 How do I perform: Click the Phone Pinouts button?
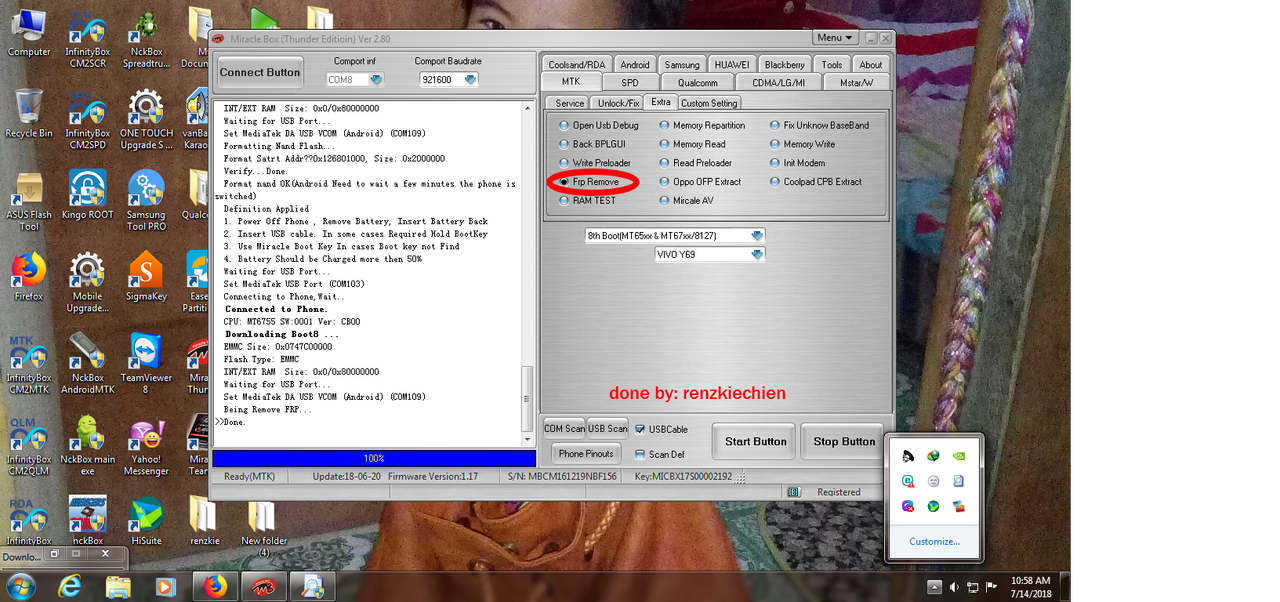[x=585, y=454]
